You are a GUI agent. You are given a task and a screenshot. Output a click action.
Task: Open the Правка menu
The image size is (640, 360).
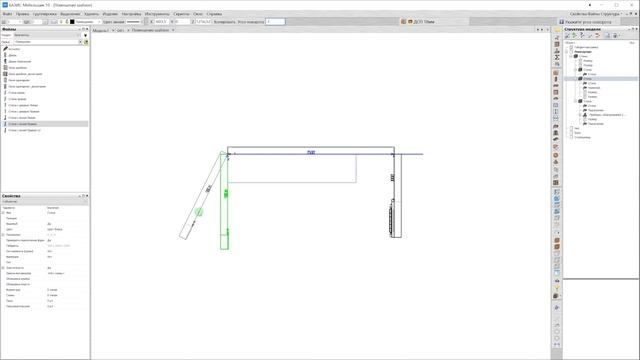(22, 14)
